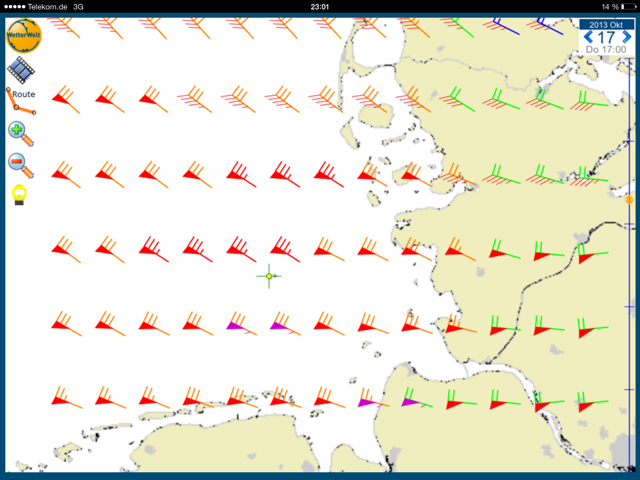The image size is (640, 480).
Task: Tap the WetterWelt logo icon
Action: 21,37
